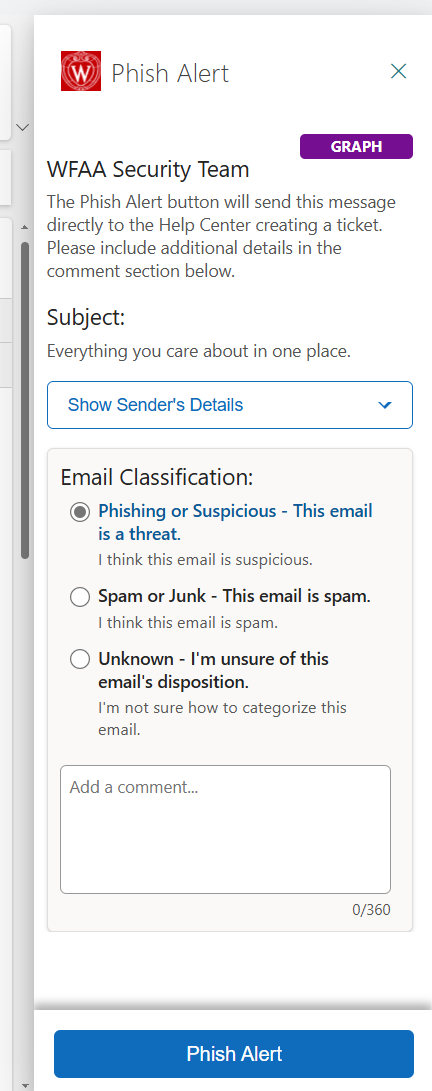
Task: Click the left pane collapse chevron
Action: (x=22, y=127)
